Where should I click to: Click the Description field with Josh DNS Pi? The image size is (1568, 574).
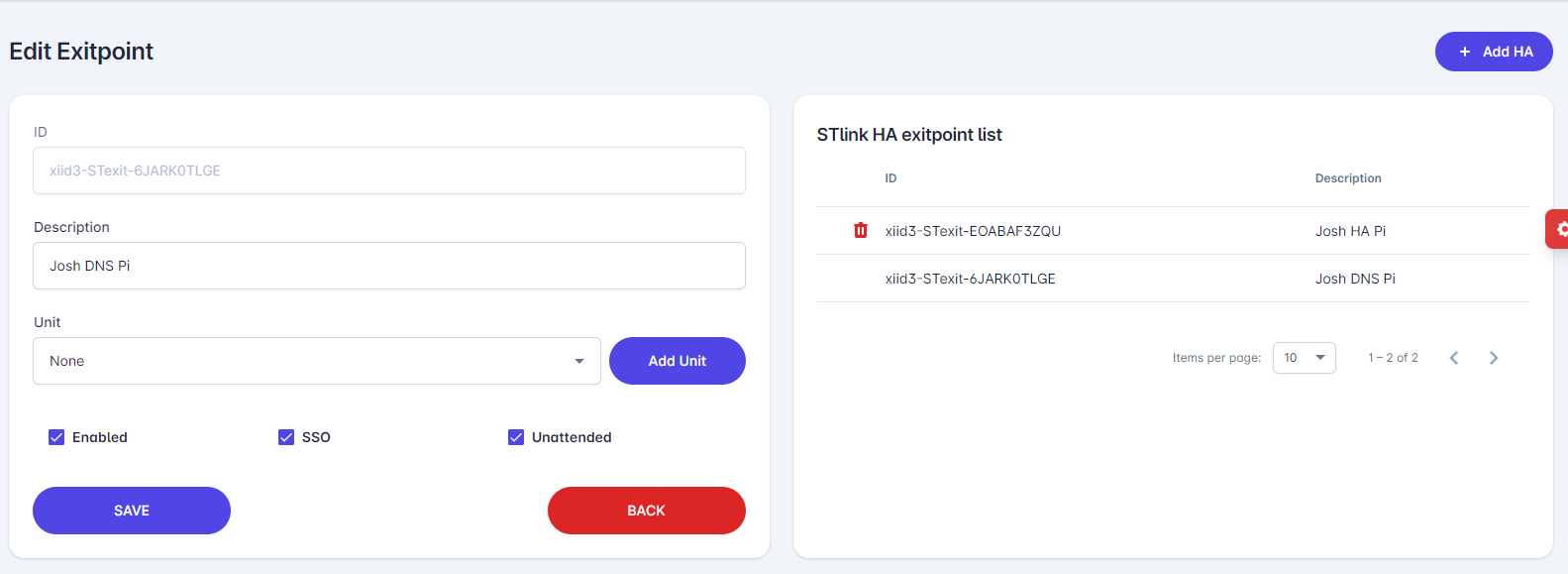(x=388, y=266)
